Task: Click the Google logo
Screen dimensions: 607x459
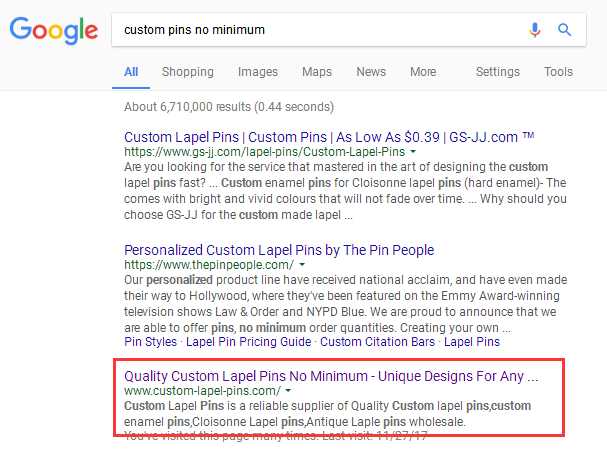Action: (54, 30)
